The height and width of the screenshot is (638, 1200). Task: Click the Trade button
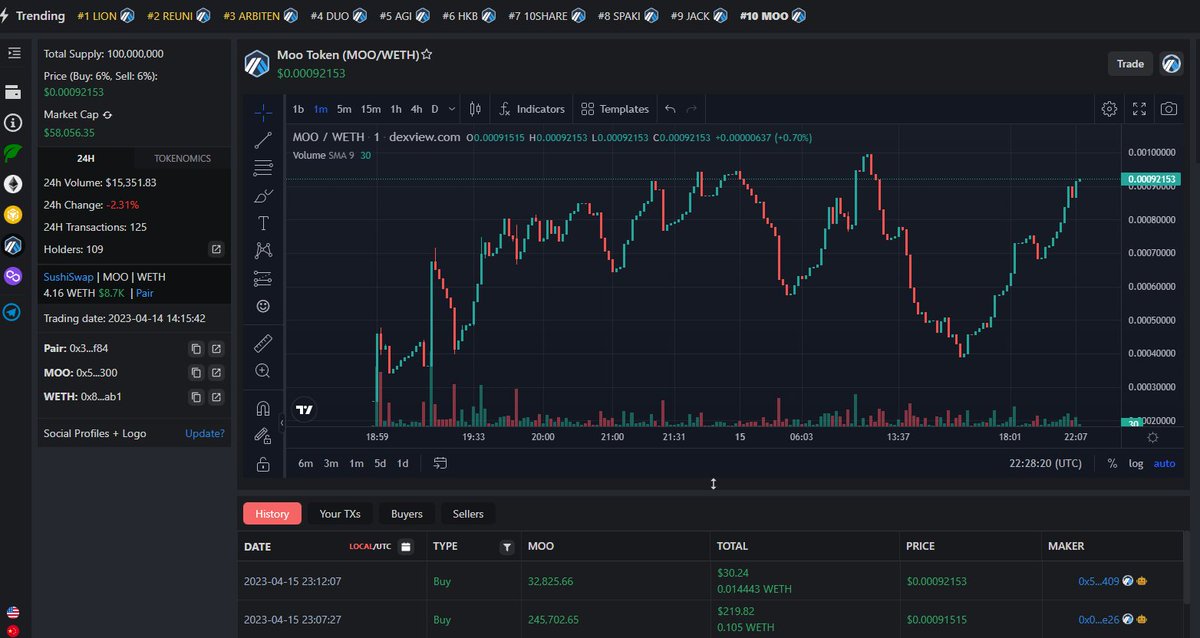(1130, 63)
